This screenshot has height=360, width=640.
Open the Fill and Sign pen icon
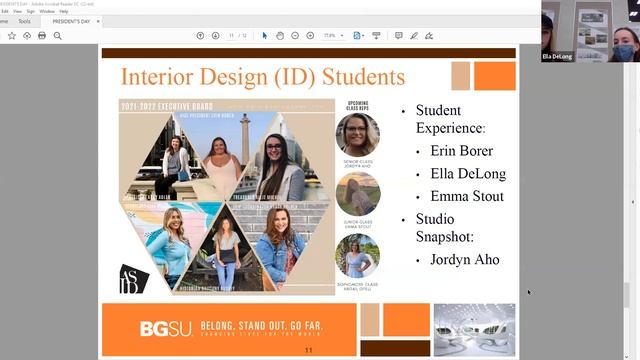coord(429,36)
